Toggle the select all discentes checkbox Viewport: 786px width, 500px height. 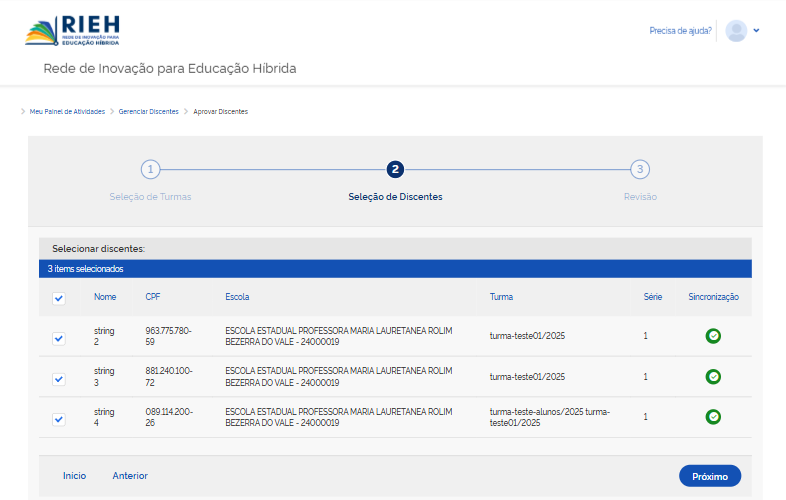pyautogui.click(x=59, y=298)
